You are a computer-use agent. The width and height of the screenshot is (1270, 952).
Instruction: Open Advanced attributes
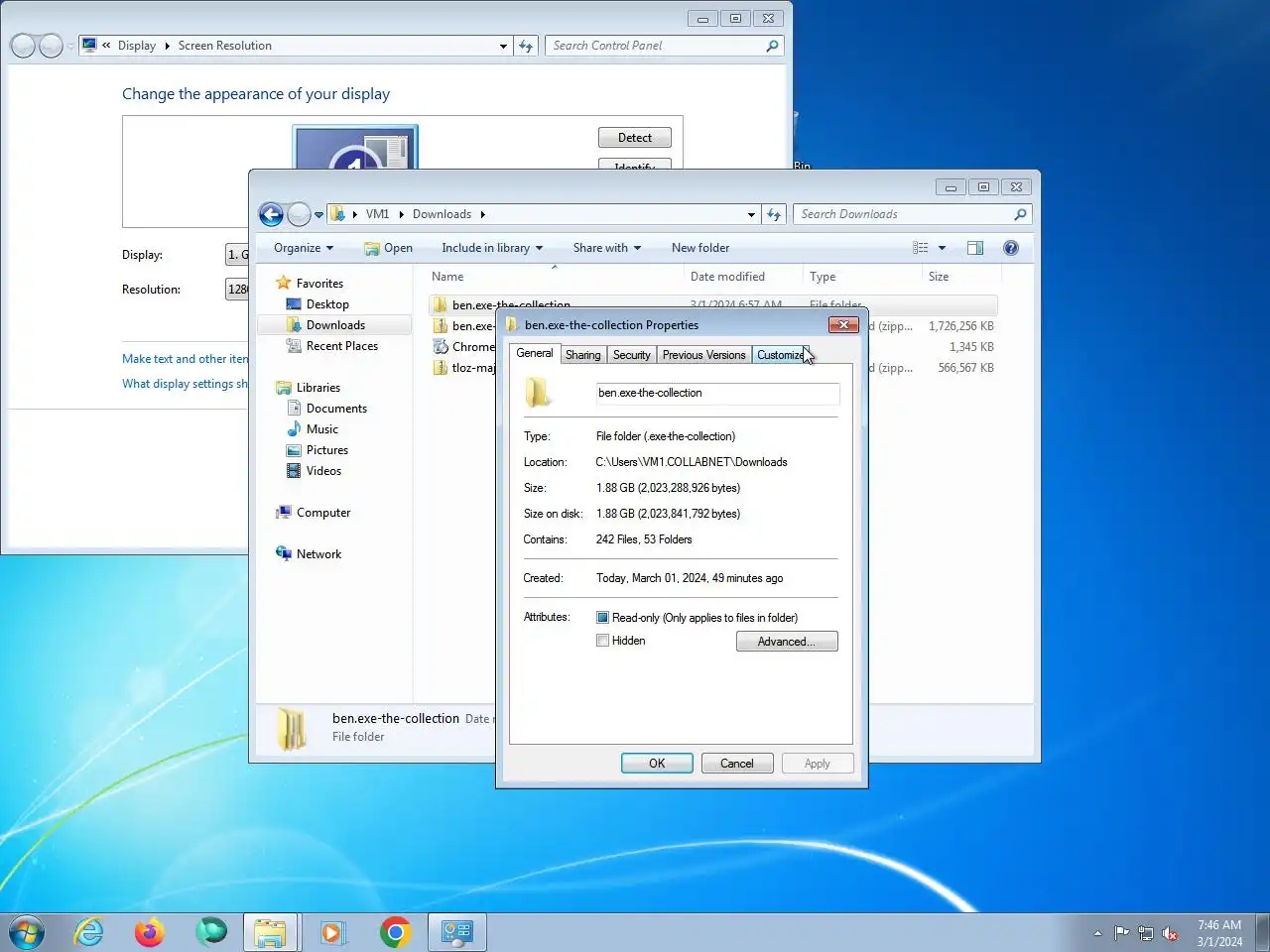(x=787, y=642)
